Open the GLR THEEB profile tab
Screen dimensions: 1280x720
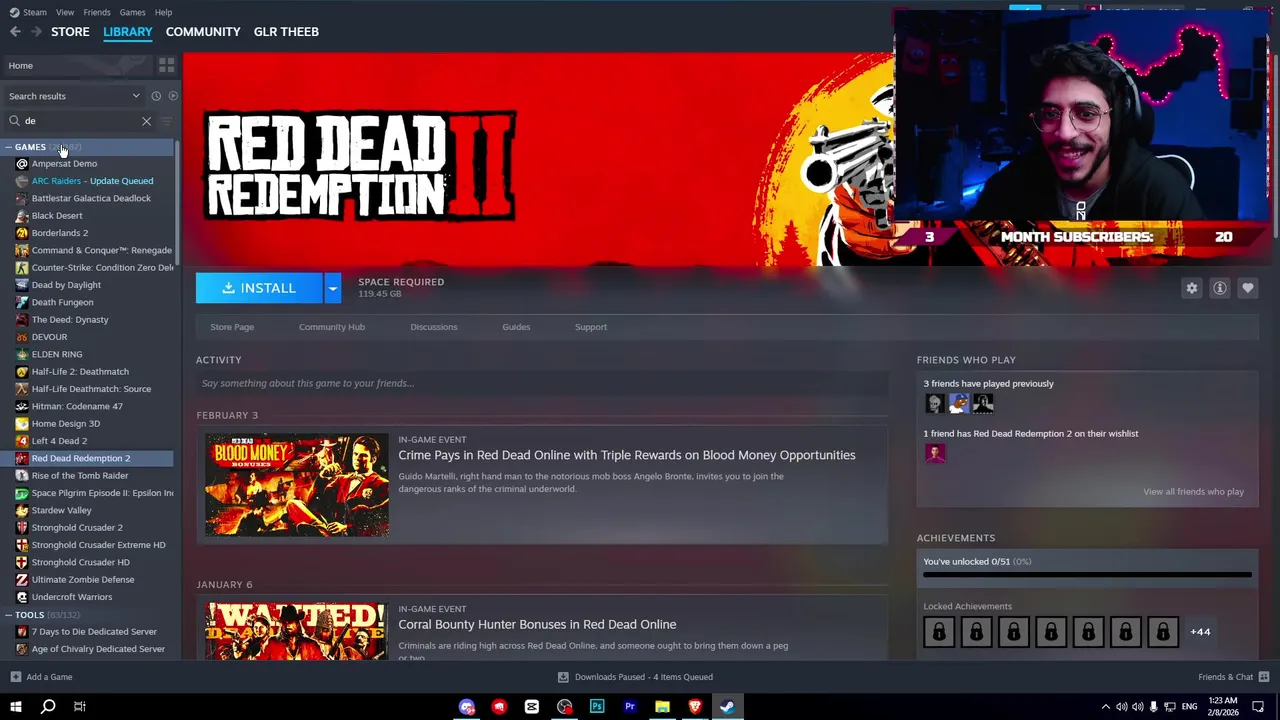[x=286, y=32]
